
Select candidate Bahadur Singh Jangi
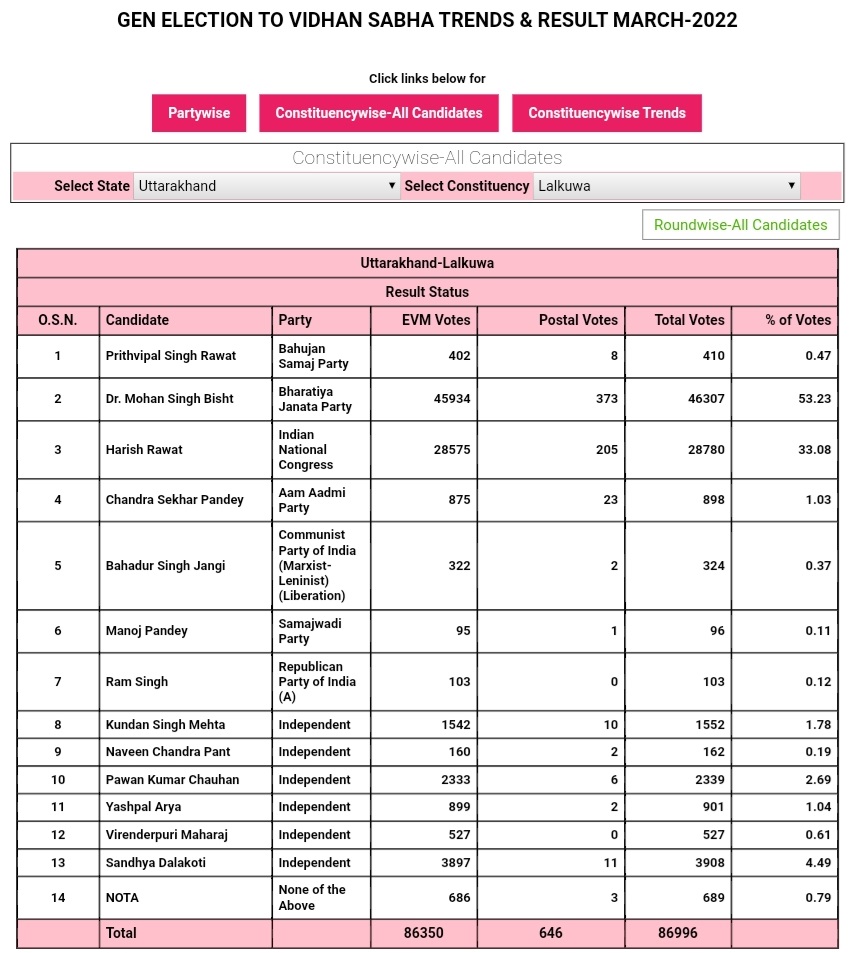(165, 566)
